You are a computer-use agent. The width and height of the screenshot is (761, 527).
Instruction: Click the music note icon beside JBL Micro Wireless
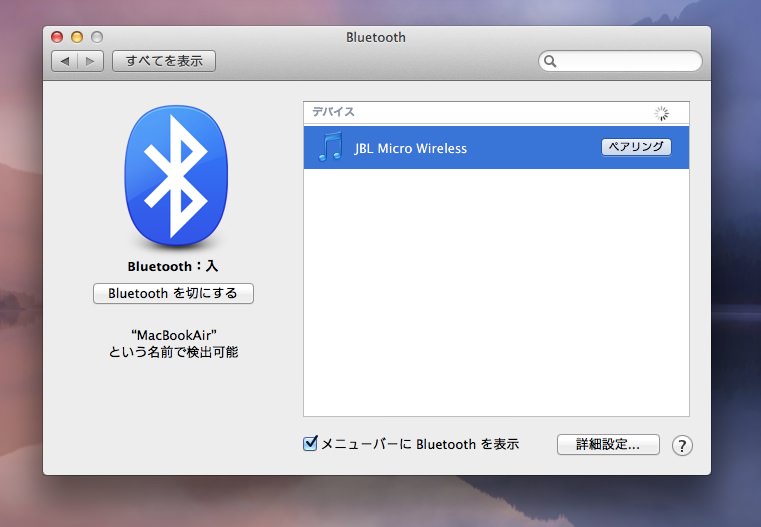tap(331, 147)
